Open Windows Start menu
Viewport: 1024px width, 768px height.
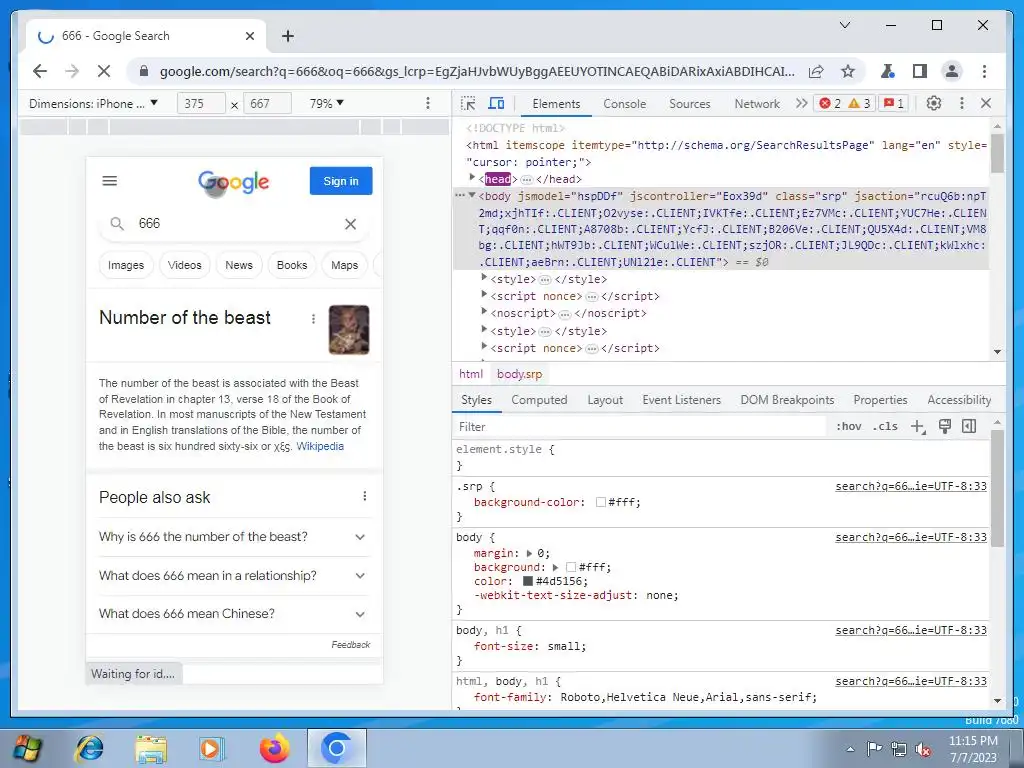[x=27, y=748]
